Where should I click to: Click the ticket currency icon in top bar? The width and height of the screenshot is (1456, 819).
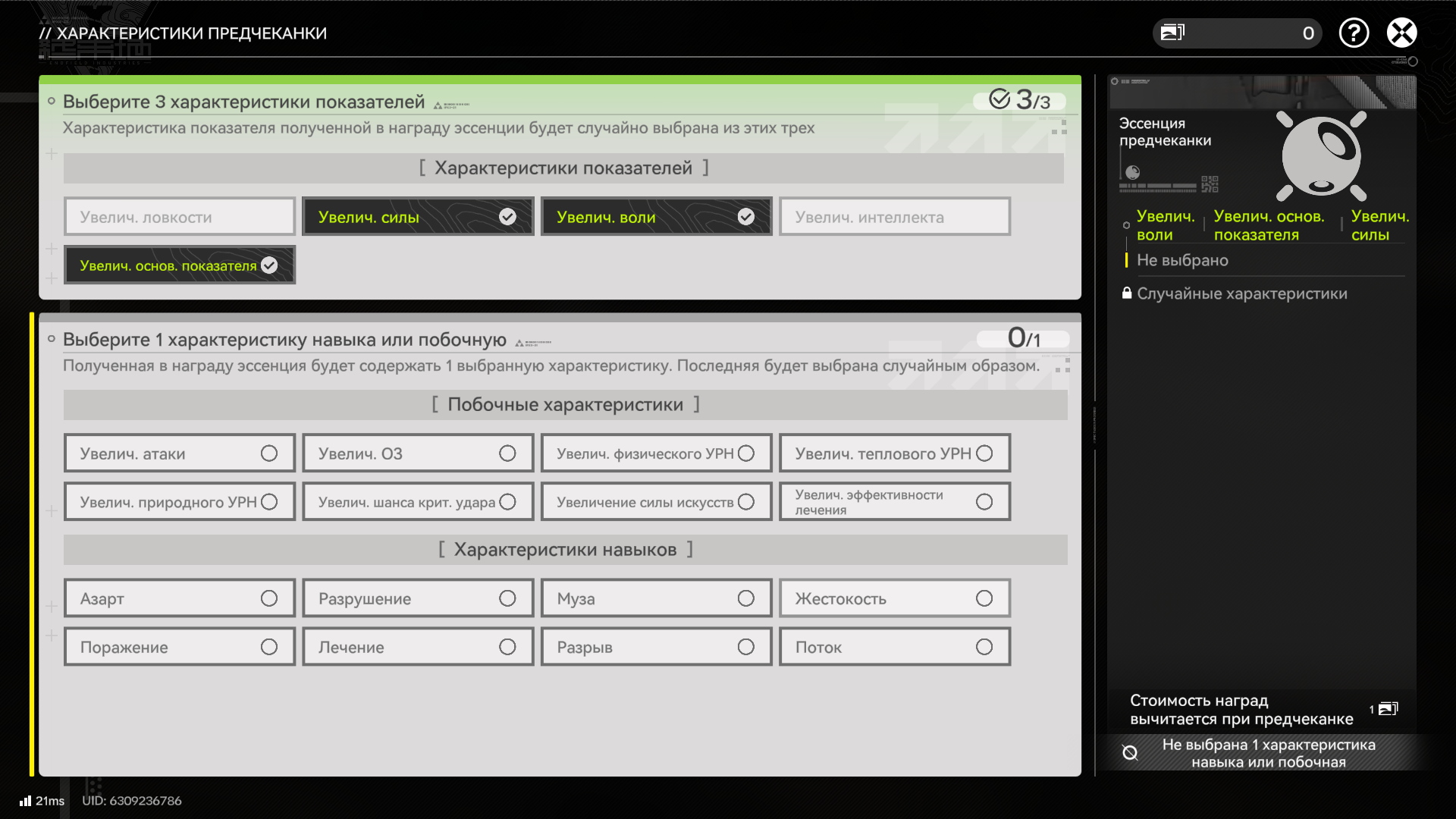[1172, 33]
